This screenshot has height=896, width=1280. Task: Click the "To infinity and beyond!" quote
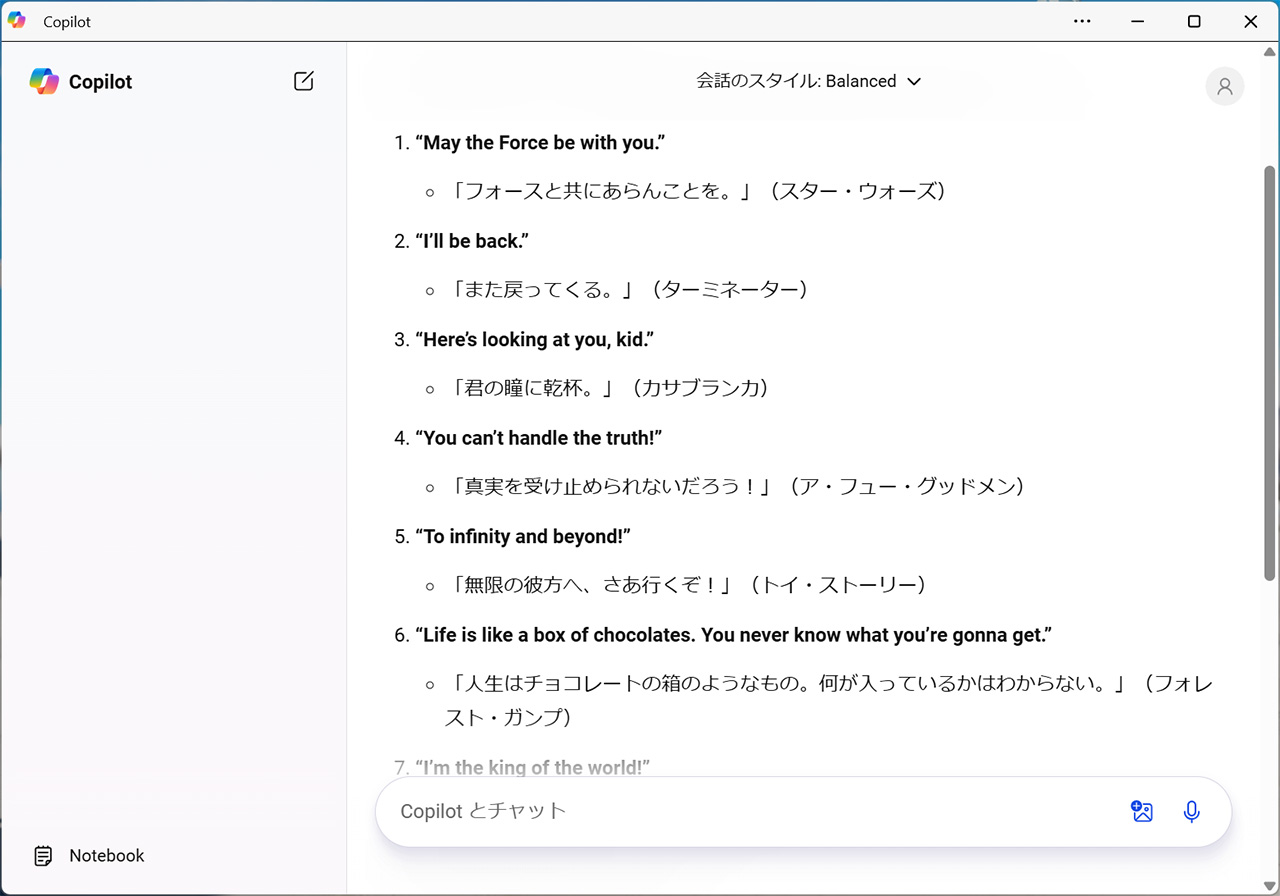(522, 536)
